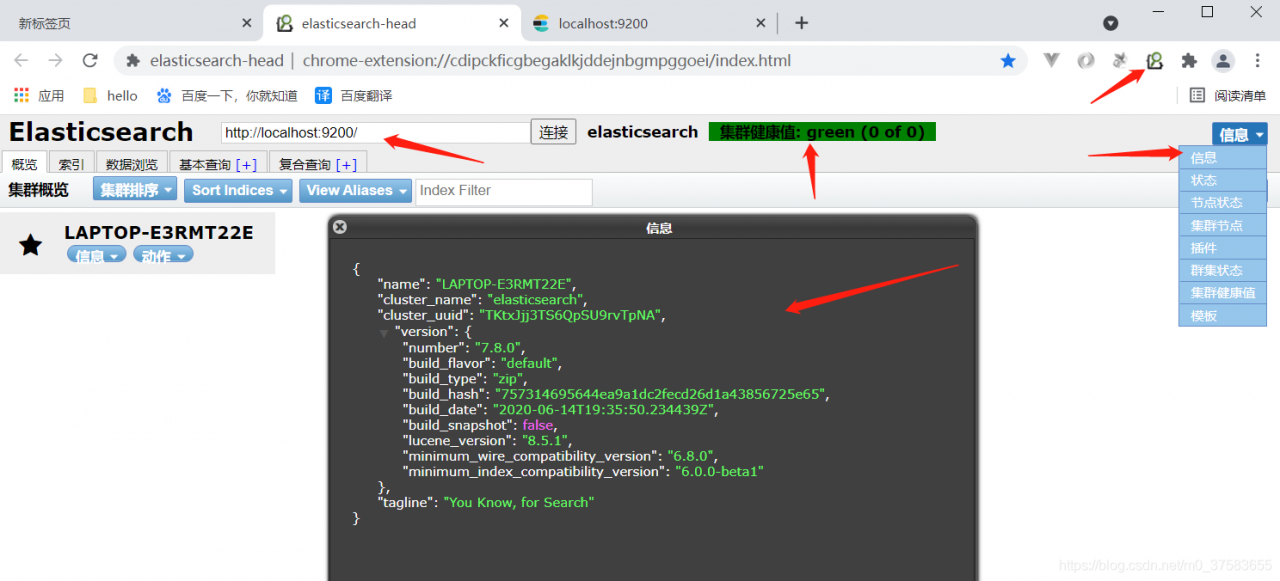This screenshot has width=1280, height=581.
Task: Open the View Aliases dropdown
Action: pos(355,190)
